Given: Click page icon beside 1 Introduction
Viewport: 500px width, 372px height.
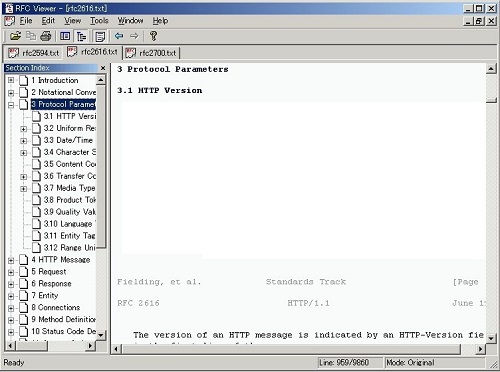Looking at the screenshot, I should pyautogui.click(x=23, y=80).
